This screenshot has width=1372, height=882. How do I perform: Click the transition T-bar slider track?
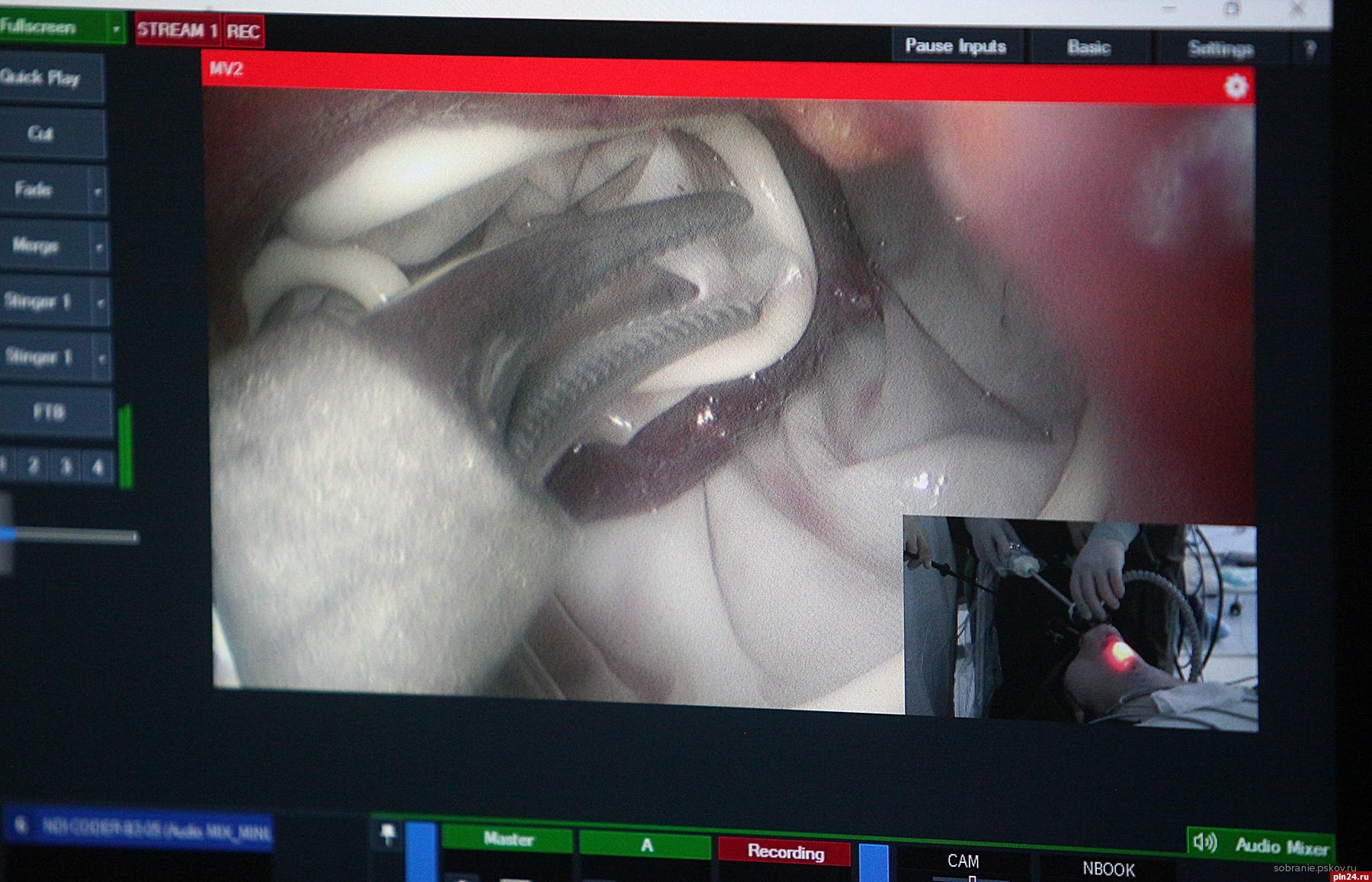coord(76,537)
